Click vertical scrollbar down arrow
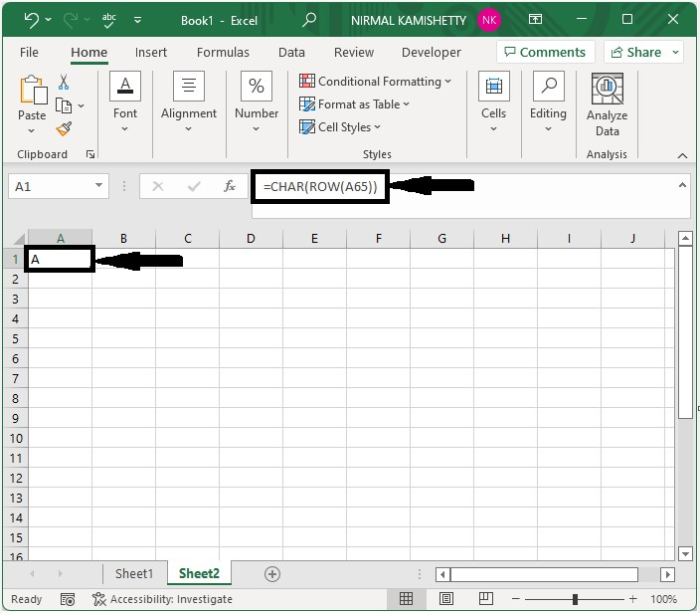Image resolution: width=700 pixels, height=613 pixels. tap(685, 554)
